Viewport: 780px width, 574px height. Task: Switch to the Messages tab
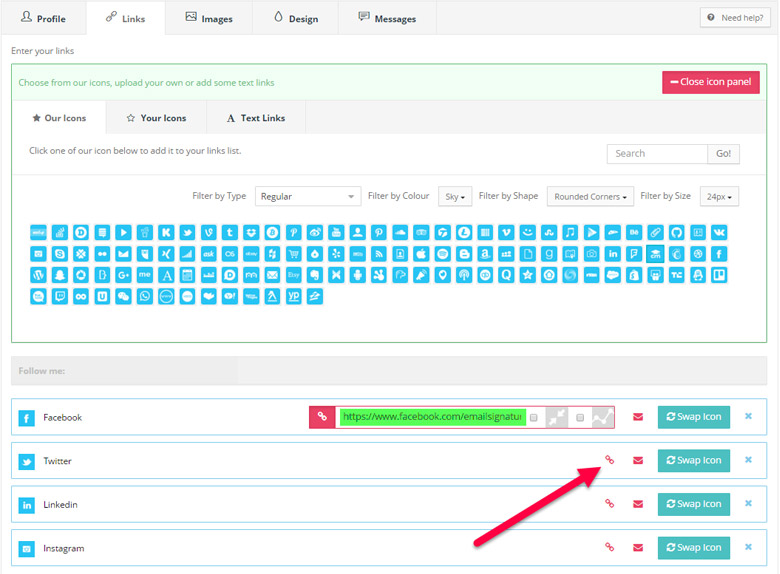pos(388,18)
